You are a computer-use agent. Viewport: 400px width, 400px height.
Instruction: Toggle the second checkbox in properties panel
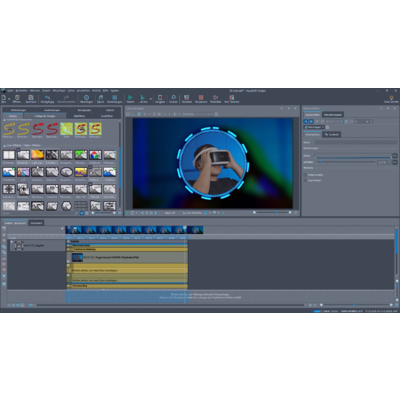click(305, 180)
